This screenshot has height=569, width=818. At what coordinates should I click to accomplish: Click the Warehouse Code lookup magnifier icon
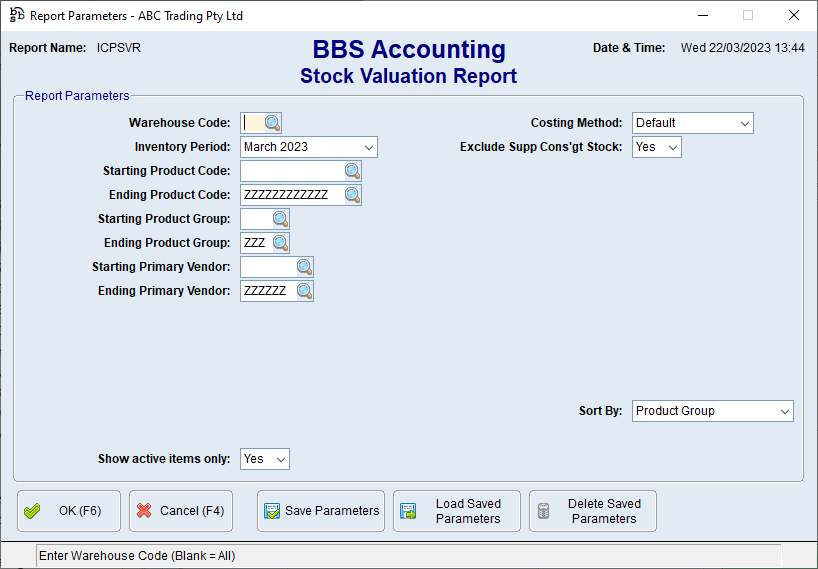click(x=273, y=123)
